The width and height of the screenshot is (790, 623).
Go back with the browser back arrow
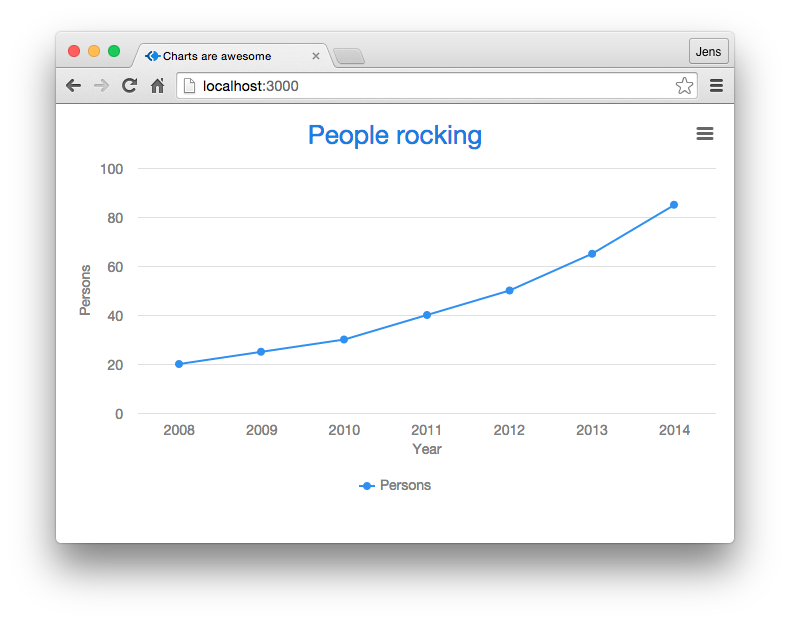pos(74,86)
